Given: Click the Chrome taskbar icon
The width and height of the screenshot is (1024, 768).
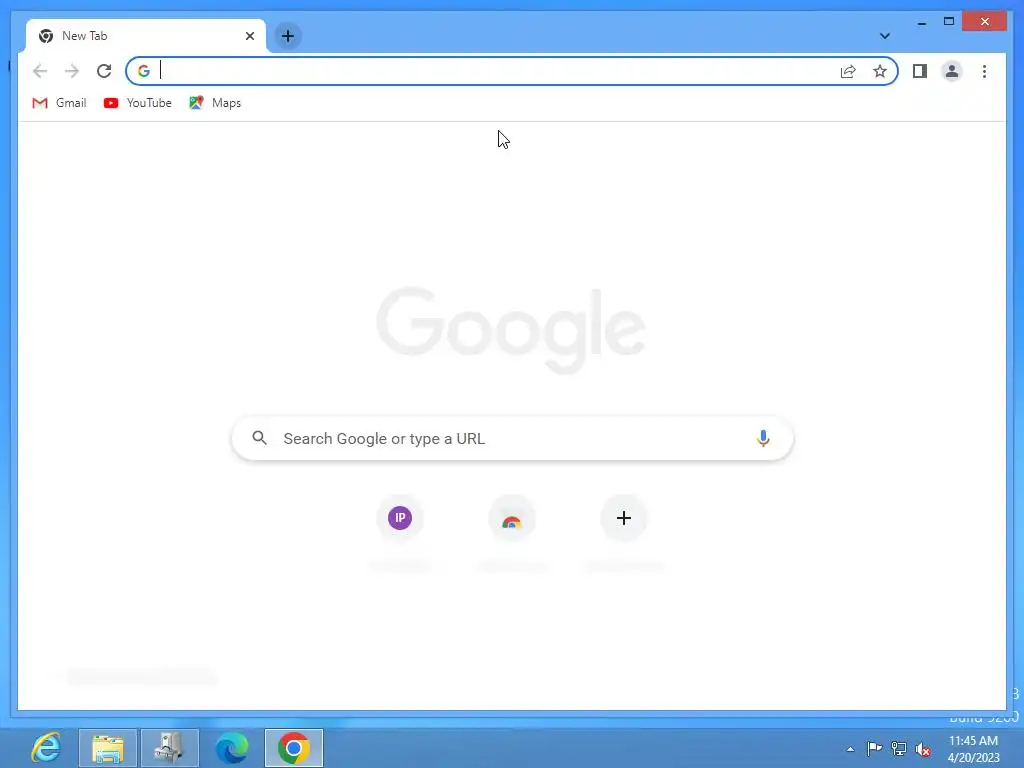Looking at the screenshot, I should [x=294, y=748].
